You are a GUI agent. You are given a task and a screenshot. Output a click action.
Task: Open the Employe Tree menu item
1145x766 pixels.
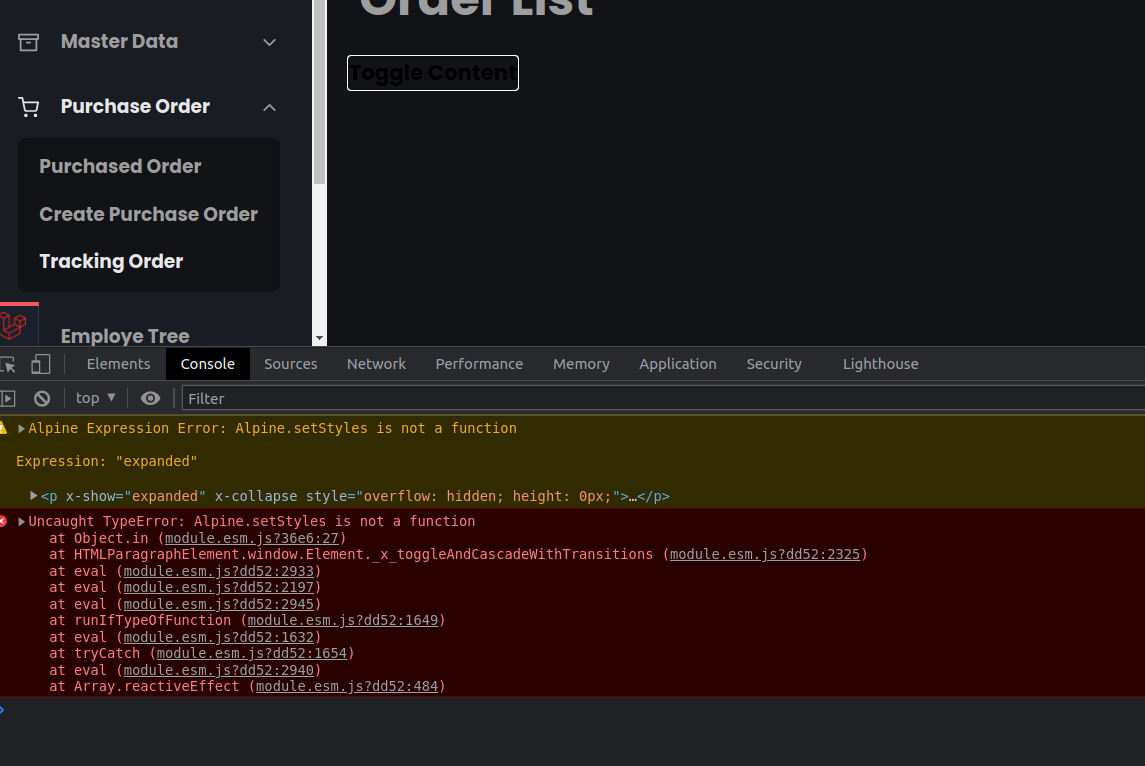pyautogui.click(x=125, y=336)
